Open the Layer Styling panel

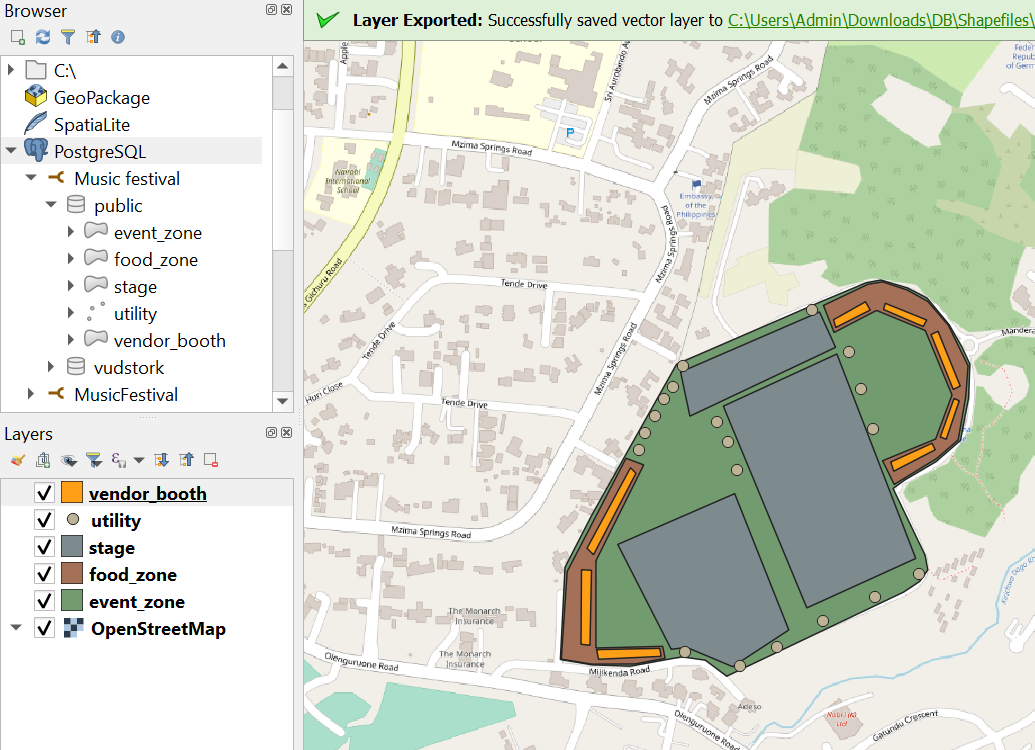17,460
